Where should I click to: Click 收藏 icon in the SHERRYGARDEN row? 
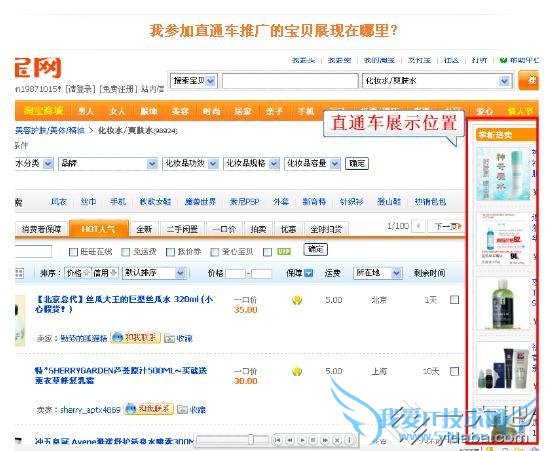coord(182,410)
